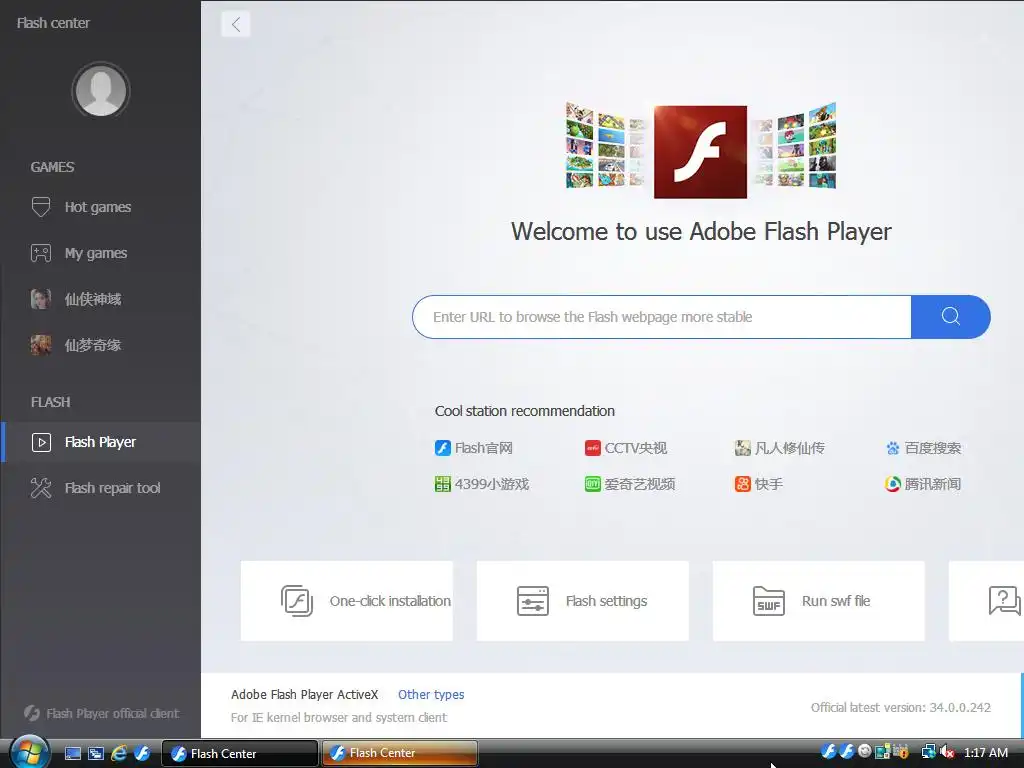The width and height of the screenshot is (1024, 768).
Task: Open Flash repair tool in the sidebar
Action: (101, 488)
